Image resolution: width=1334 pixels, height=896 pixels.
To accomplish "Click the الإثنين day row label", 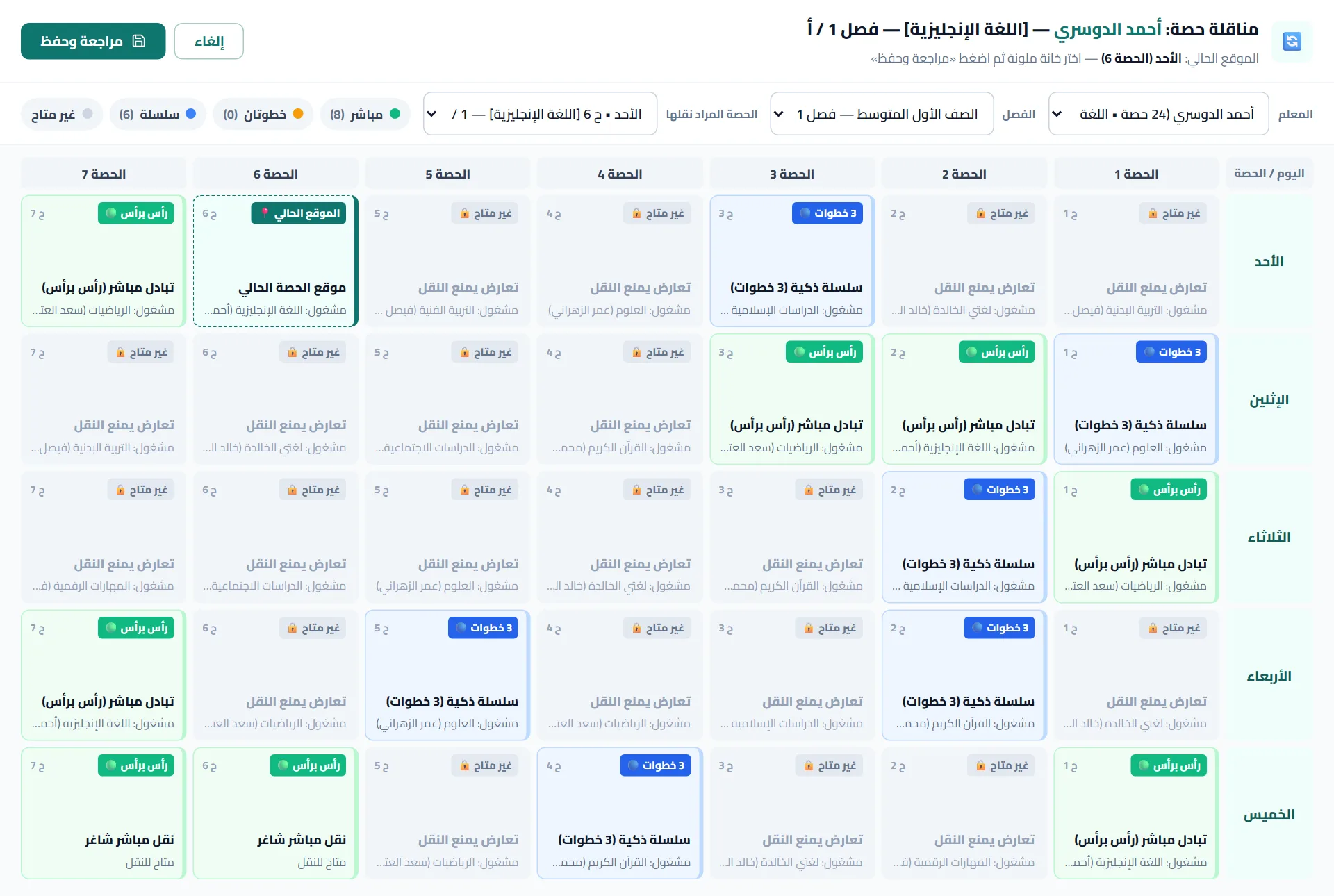I will click(x=1269, y=399).
